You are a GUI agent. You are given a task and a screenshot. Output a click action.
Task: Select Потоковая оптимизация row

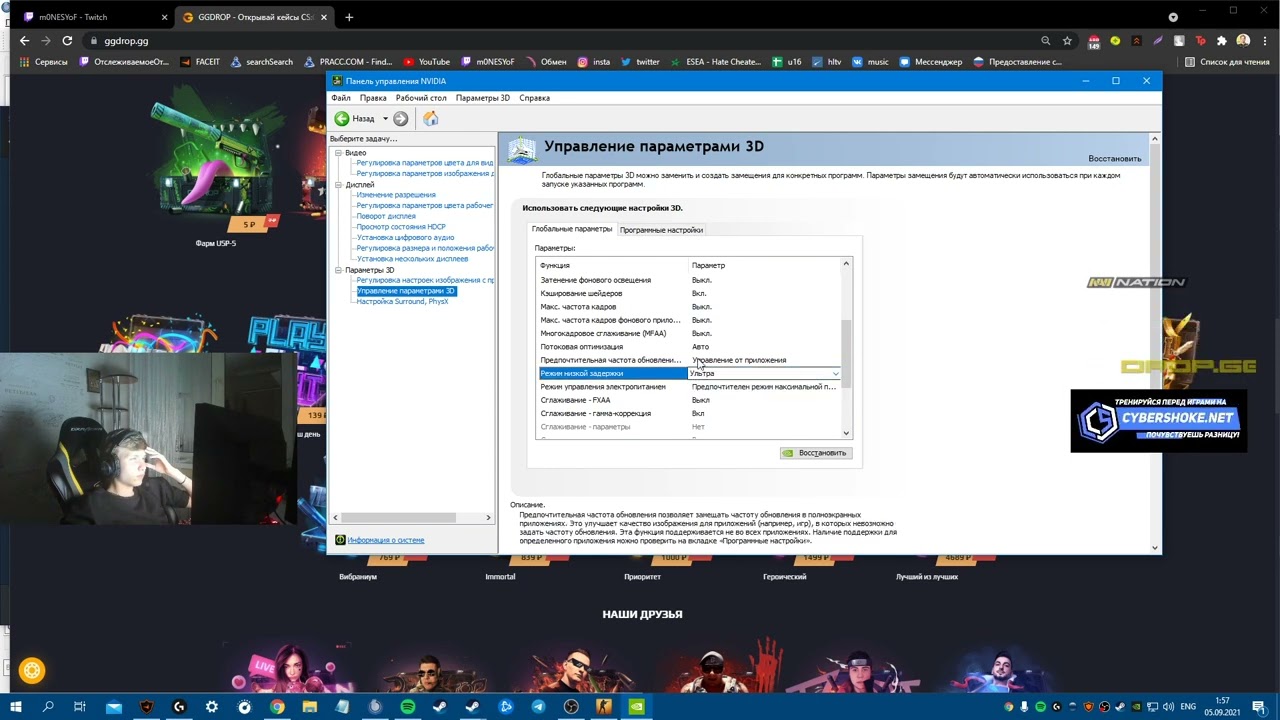[690, 347]
